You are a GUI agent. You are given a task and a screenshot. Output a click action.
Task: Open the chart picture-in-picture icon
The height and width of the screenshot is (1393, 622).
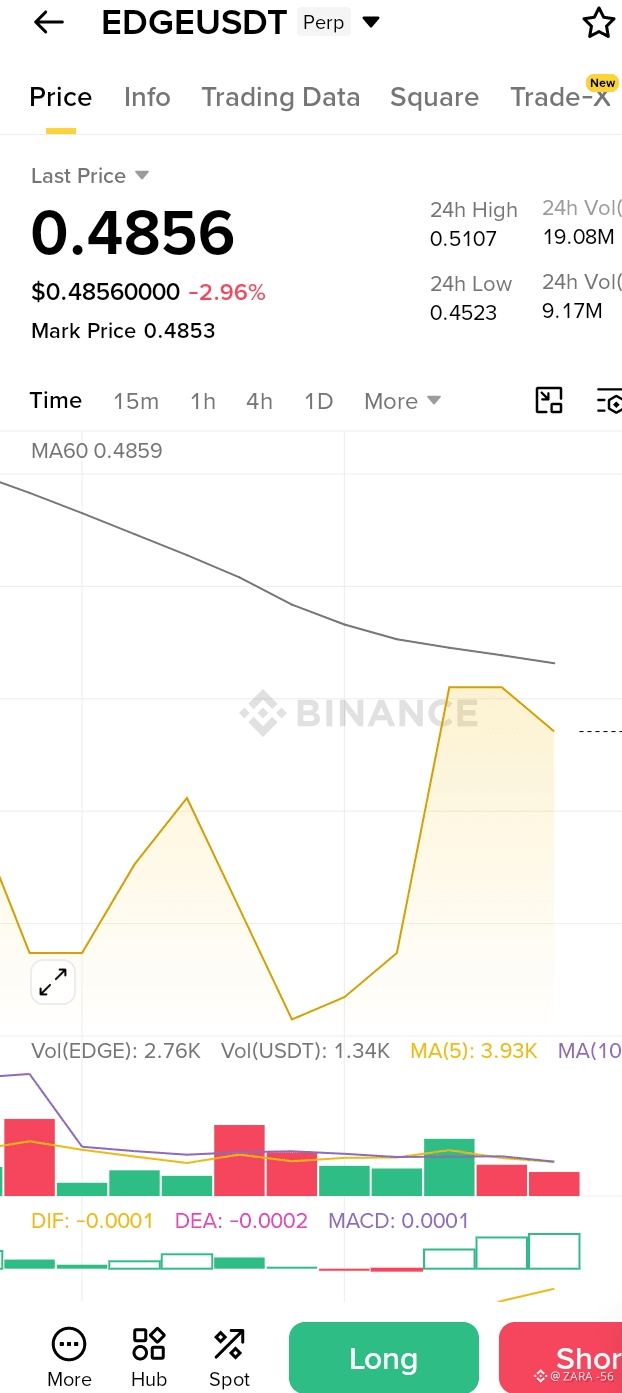click(x=549, y=400)
